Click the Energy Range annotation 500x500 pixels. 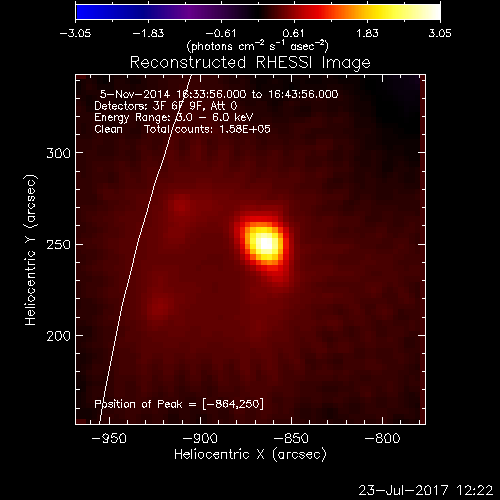(174, 117)
